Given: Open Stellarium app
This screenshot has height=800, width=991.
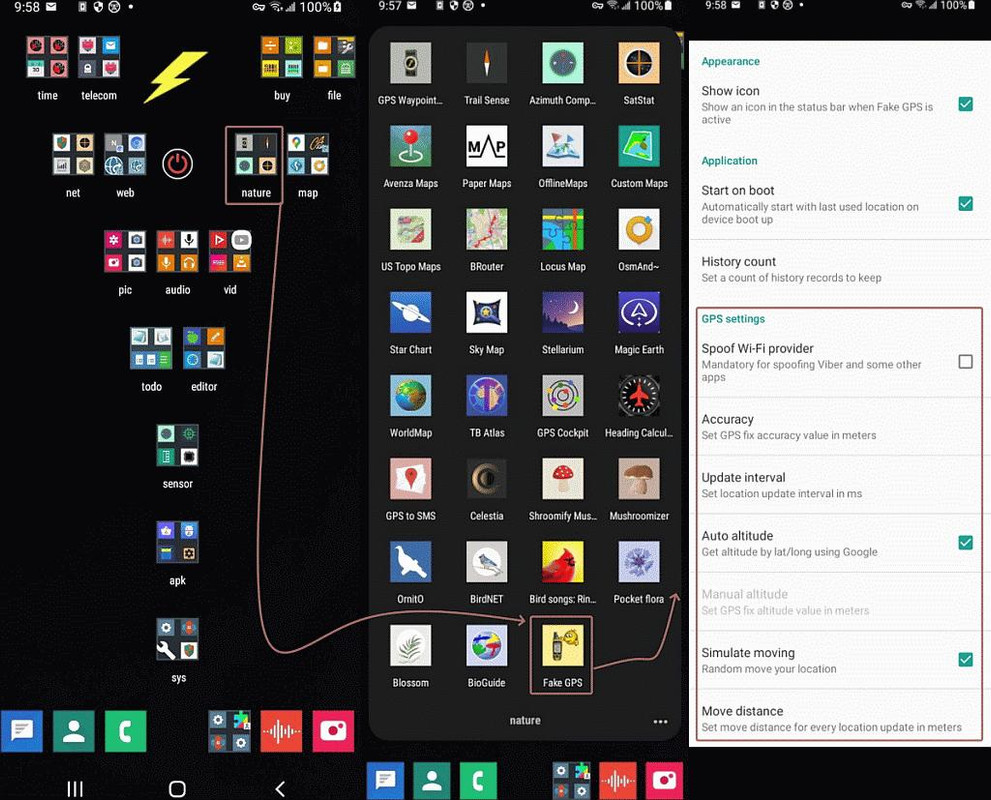Looking at the screenshot, I should [562, 312].
